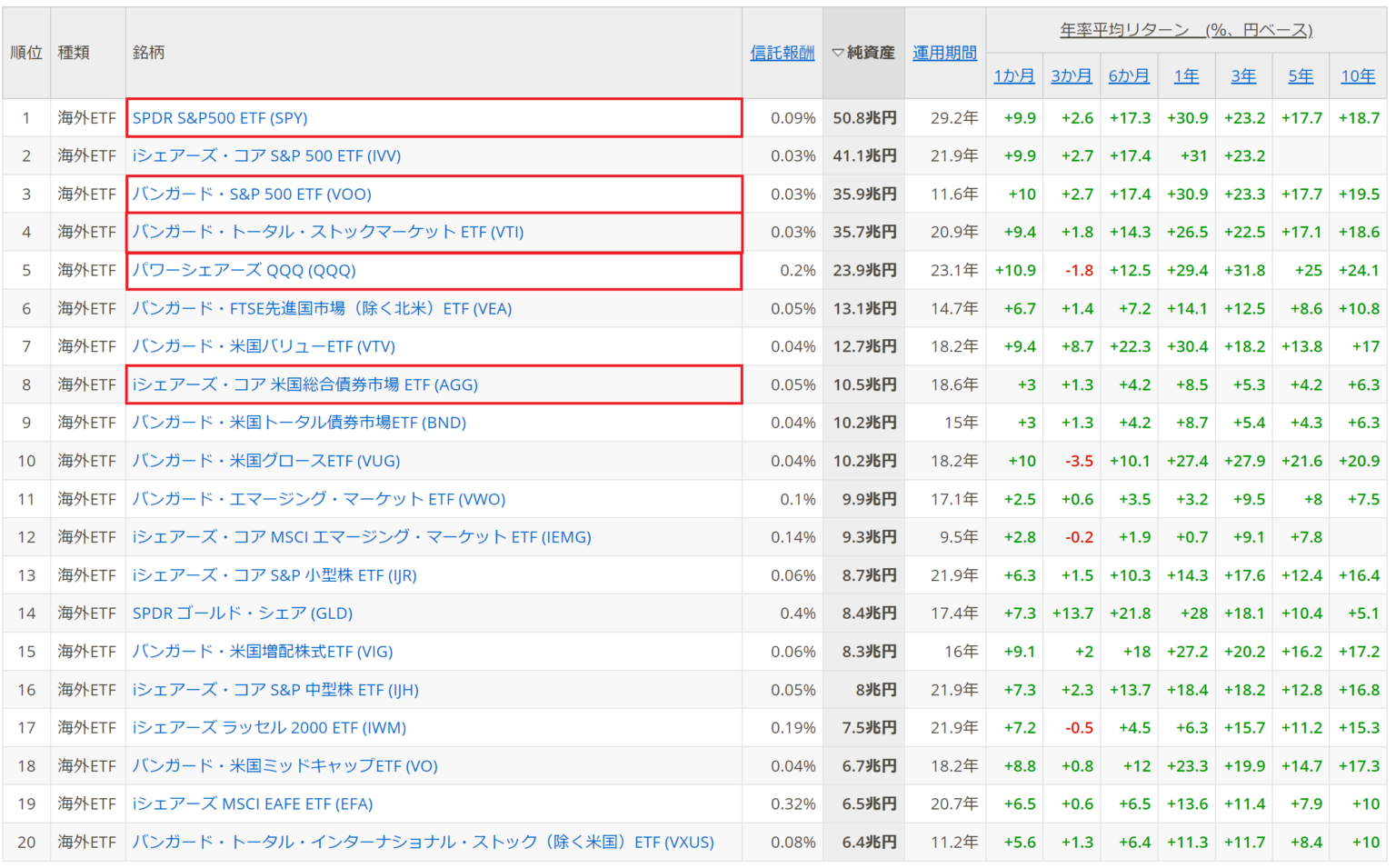Sort by 3年 return column

pyautogui.click(x=1243, y=76)
